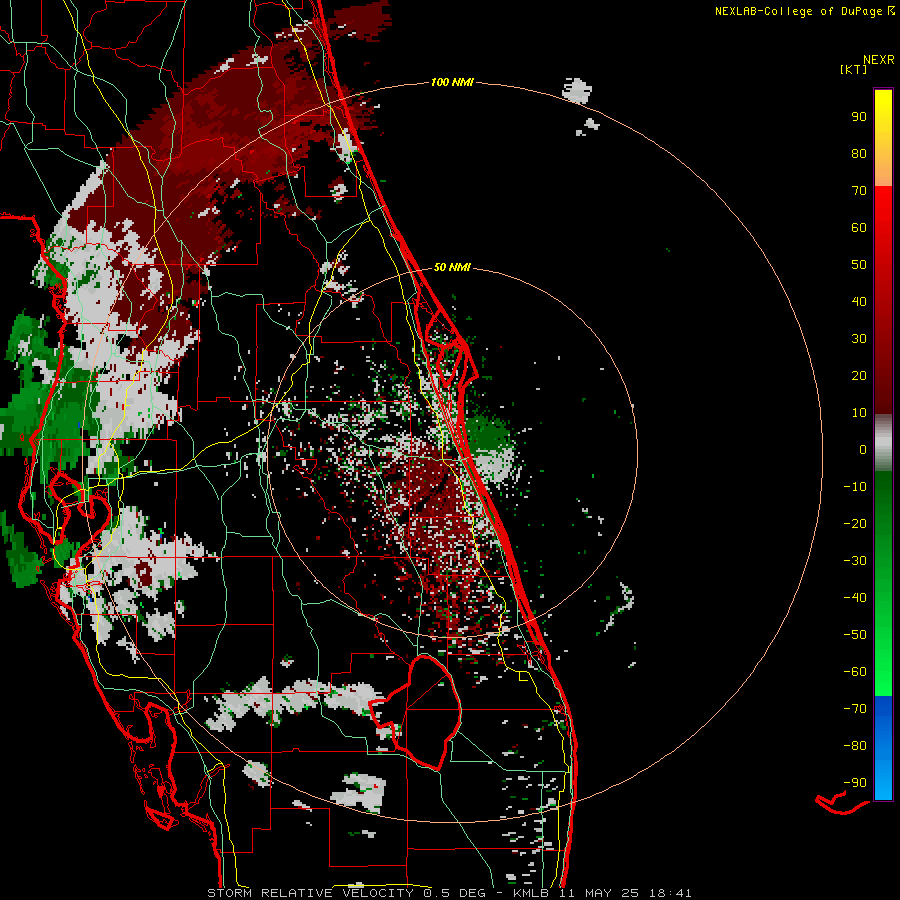900x900 pixels.
Task: Click the -70 value on velocity scale
Action: (855, 709)
